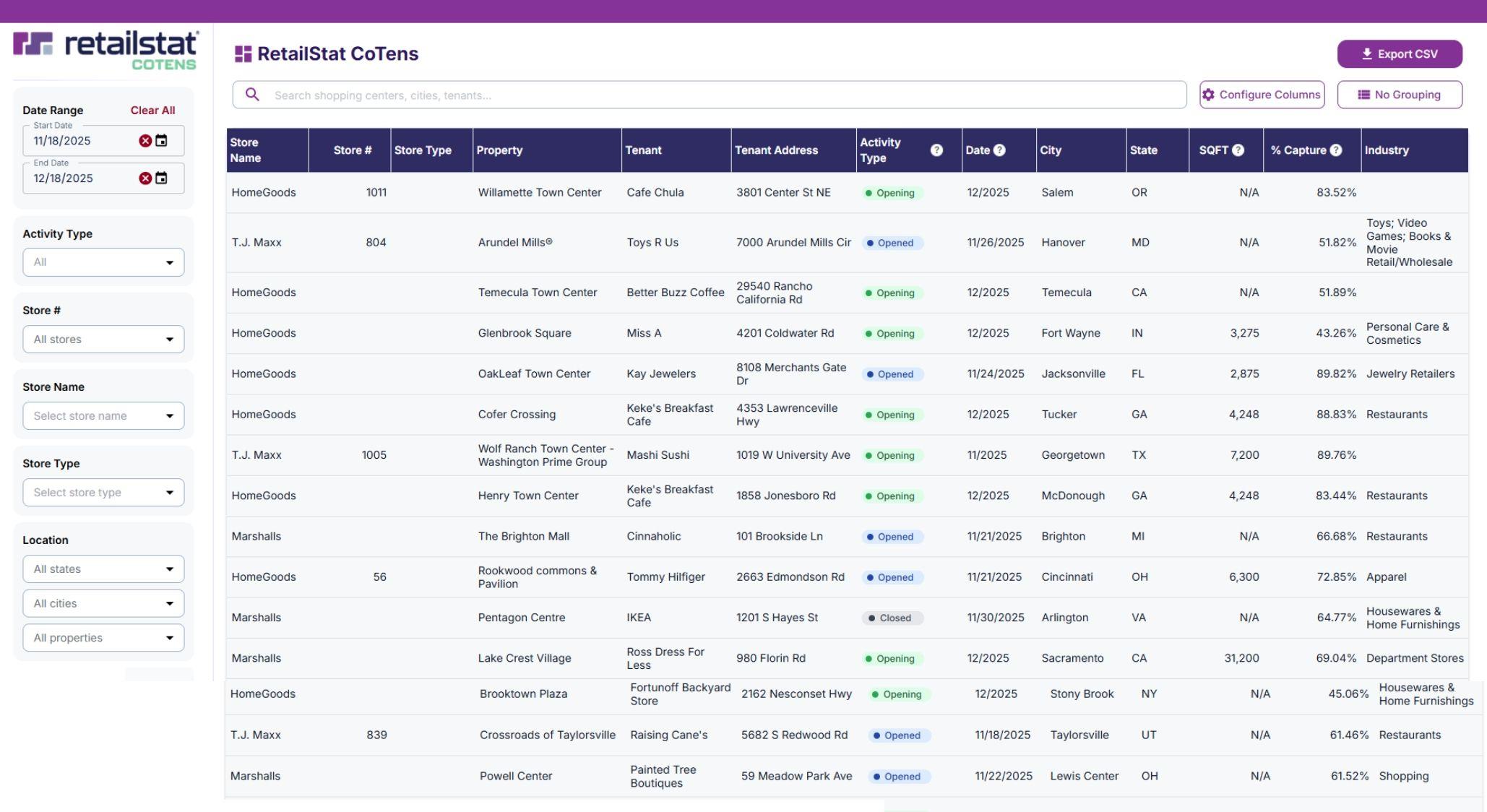Expand the All stores dropdown
Image resolution: width=1487 pixels, height=812 pixels.
click(103, 340)
